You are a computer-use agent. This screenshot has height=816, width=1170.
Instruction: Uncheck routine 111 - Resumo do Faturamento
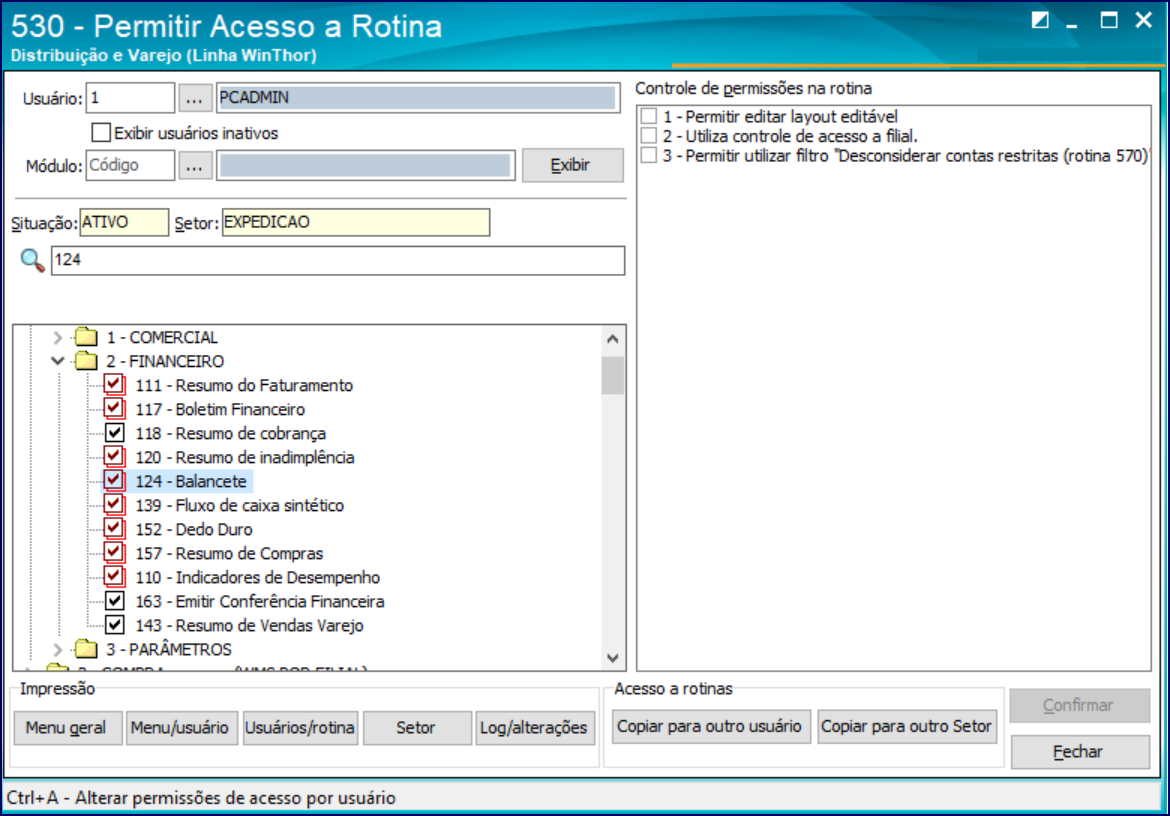coord(114,385)
